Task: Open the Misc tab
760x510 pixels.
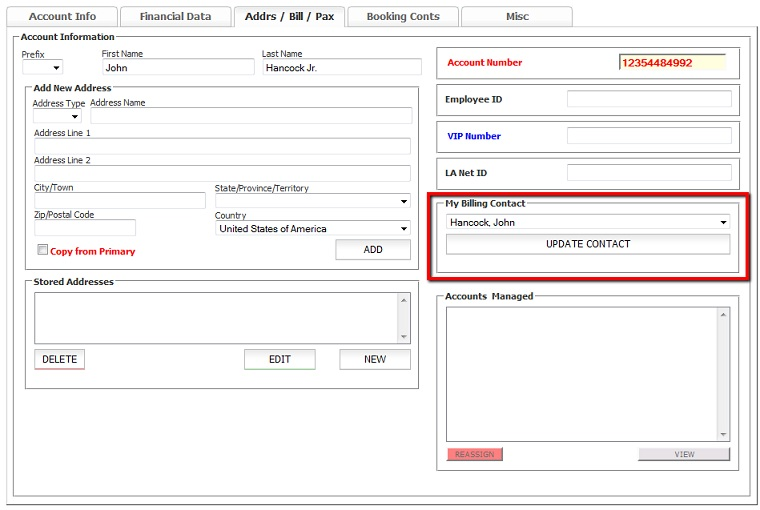Action: 516,17
